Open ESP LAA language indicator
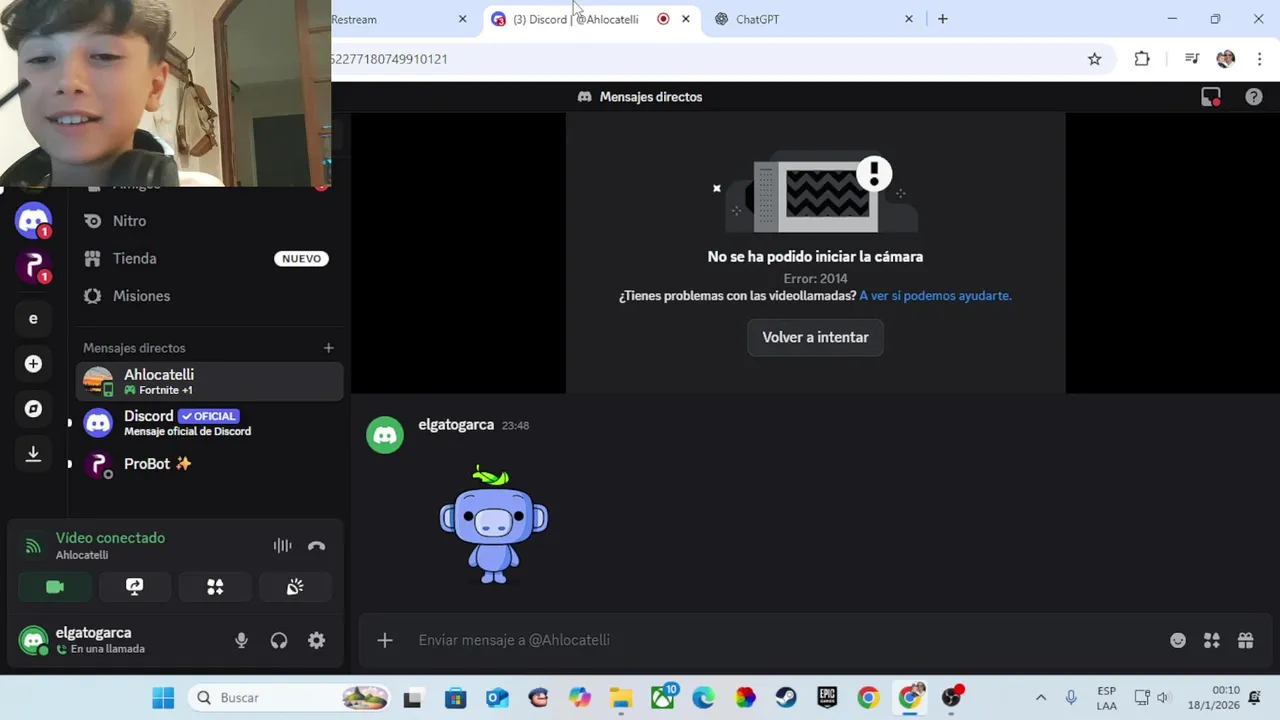 click(x=1106, y=698)
